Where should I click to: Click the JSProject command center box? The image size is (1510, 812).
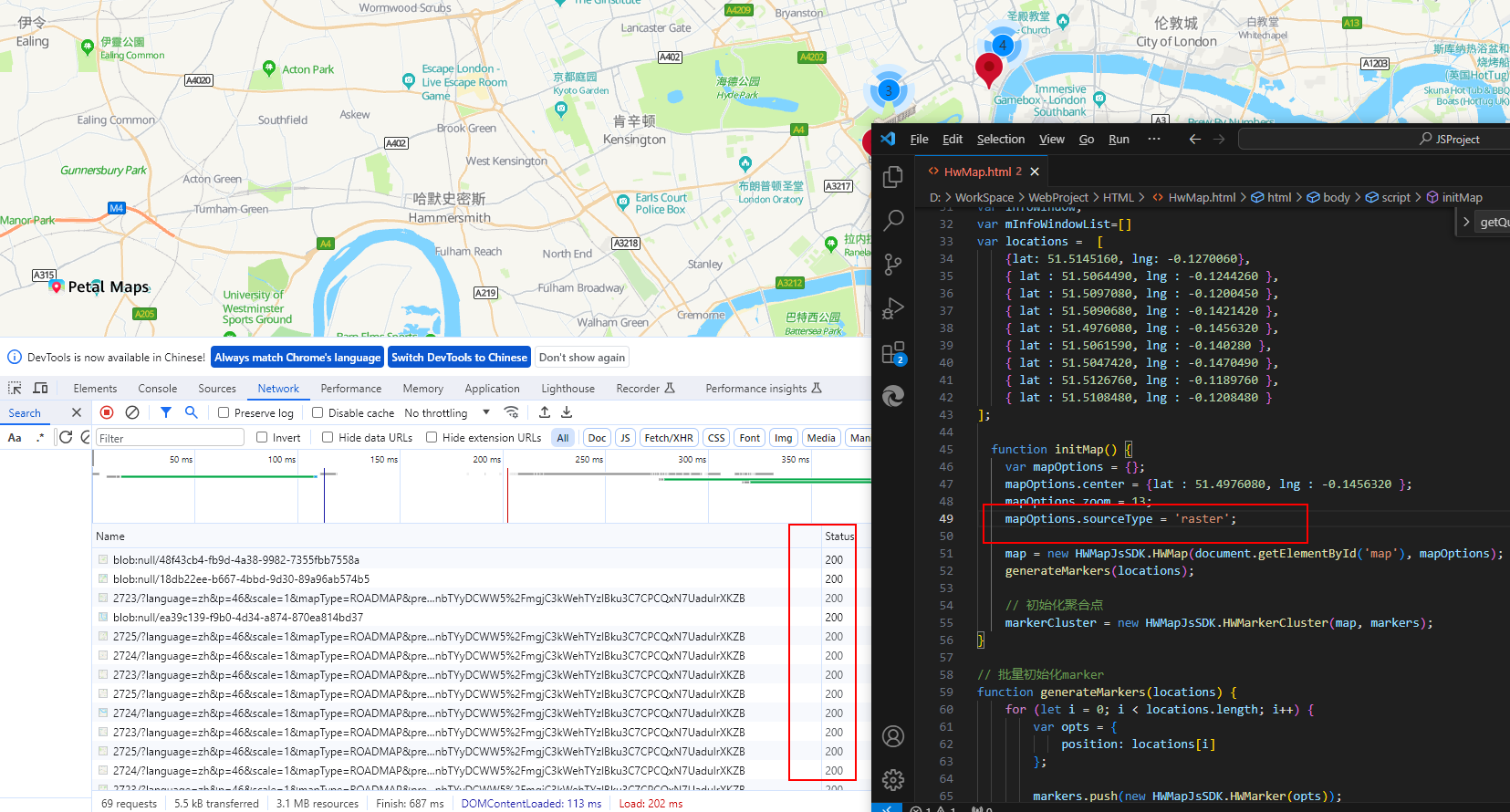click(1373, 139)
